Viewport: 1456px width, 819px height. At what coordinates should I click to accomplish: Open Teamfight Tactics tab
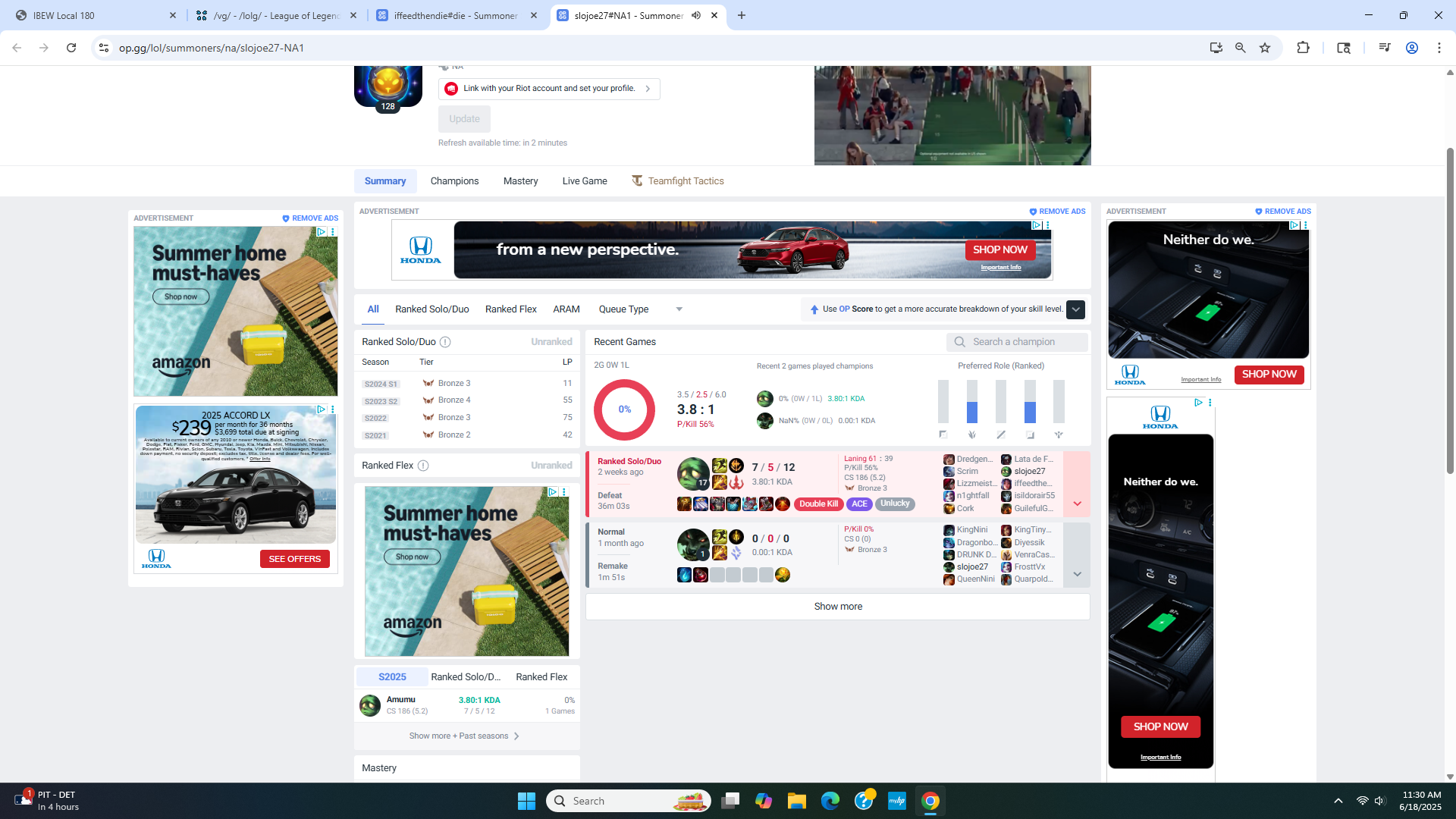[678, 181]
